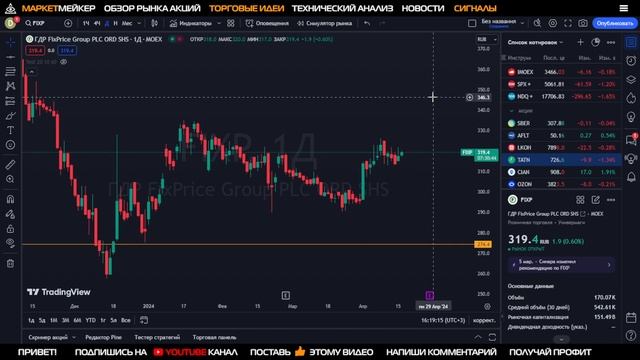
Task: Select the Text annotation tool
Action: (x=10, y=130)
